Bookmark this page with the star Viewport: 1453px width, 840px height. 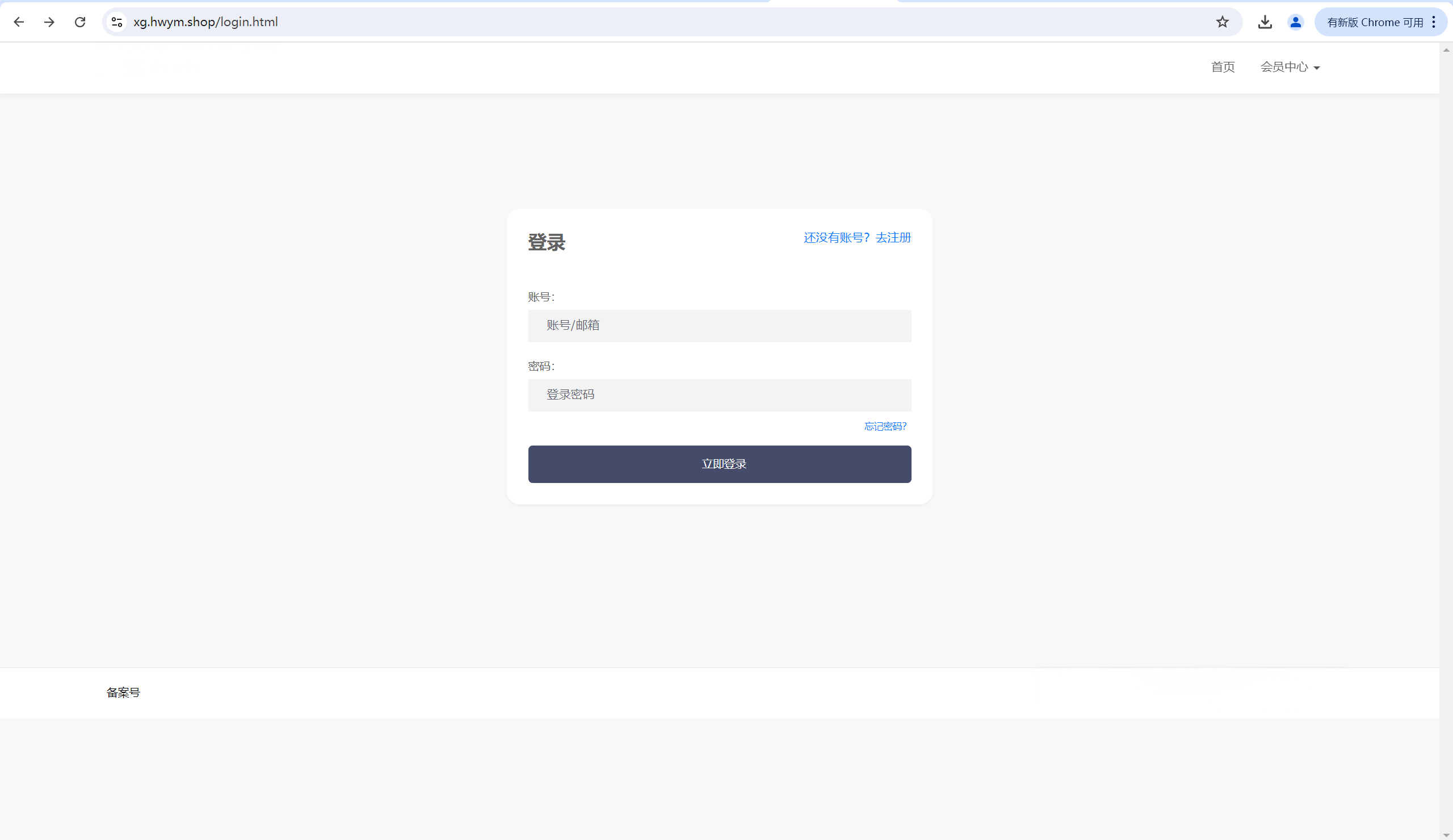tap(1222, 22)
